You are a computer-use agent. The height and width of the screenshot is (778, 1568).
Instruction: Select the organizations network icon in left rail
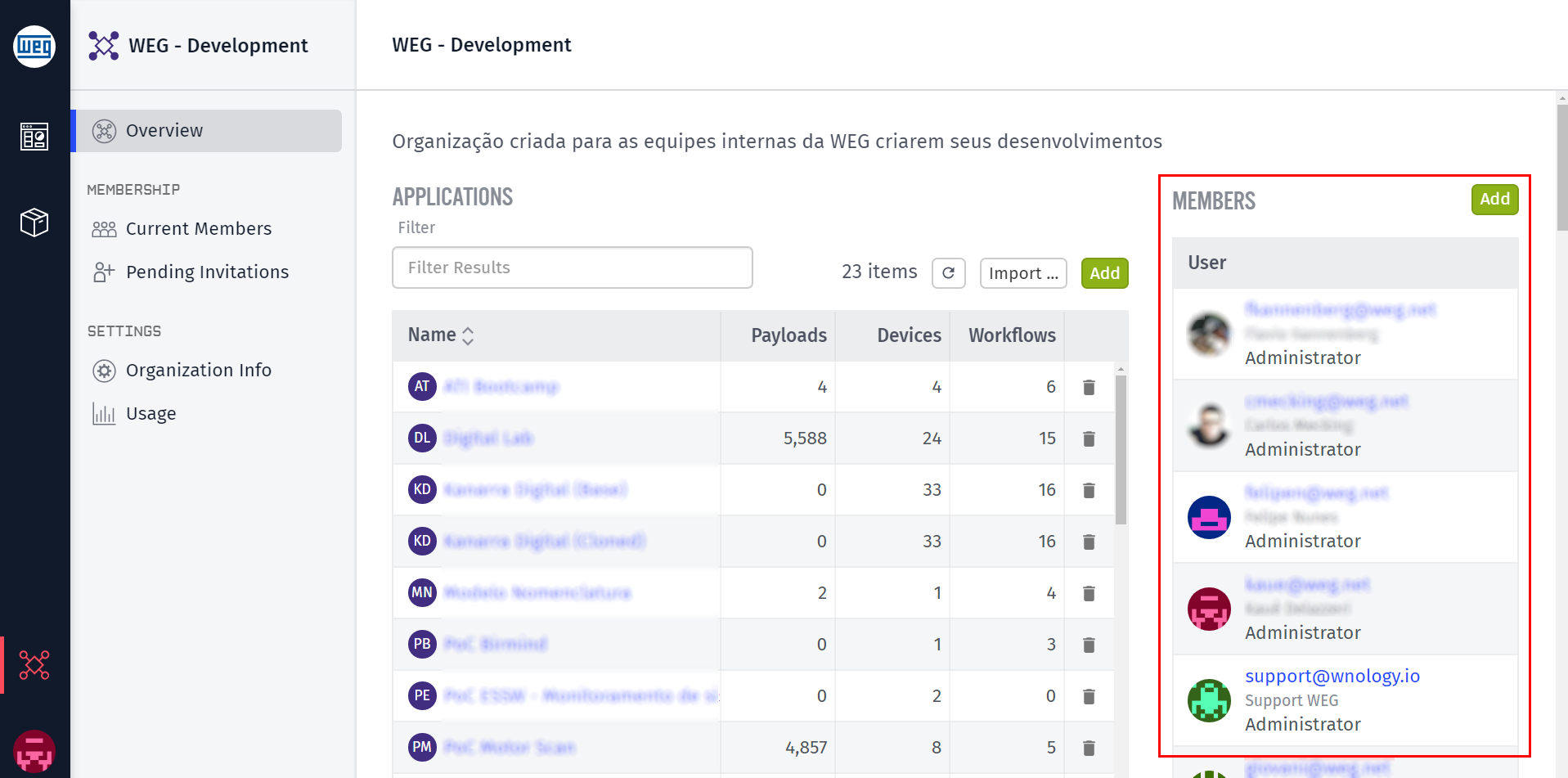tap(34, 665)
